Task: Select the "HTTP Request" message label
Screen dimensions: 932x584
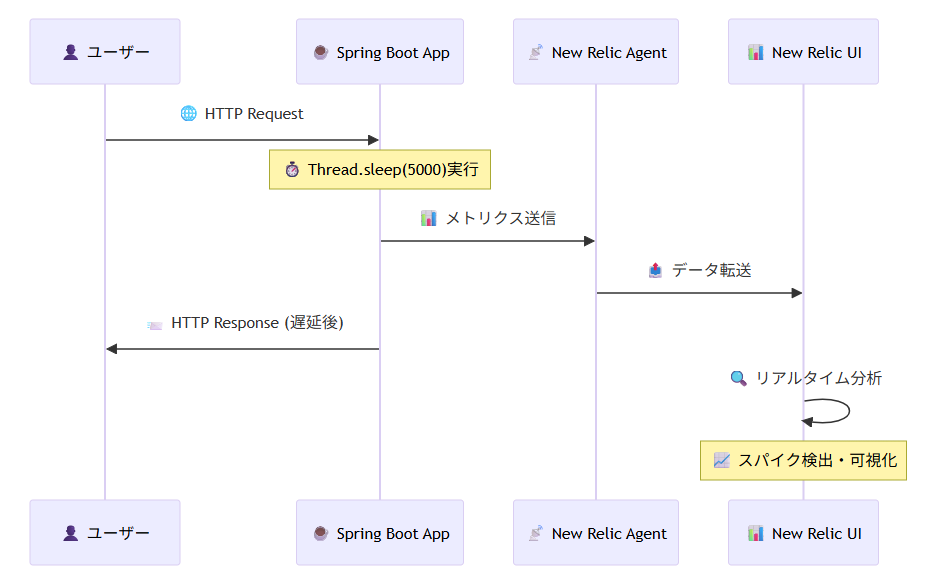Action: pyautogui.click(x=254, y=113)
